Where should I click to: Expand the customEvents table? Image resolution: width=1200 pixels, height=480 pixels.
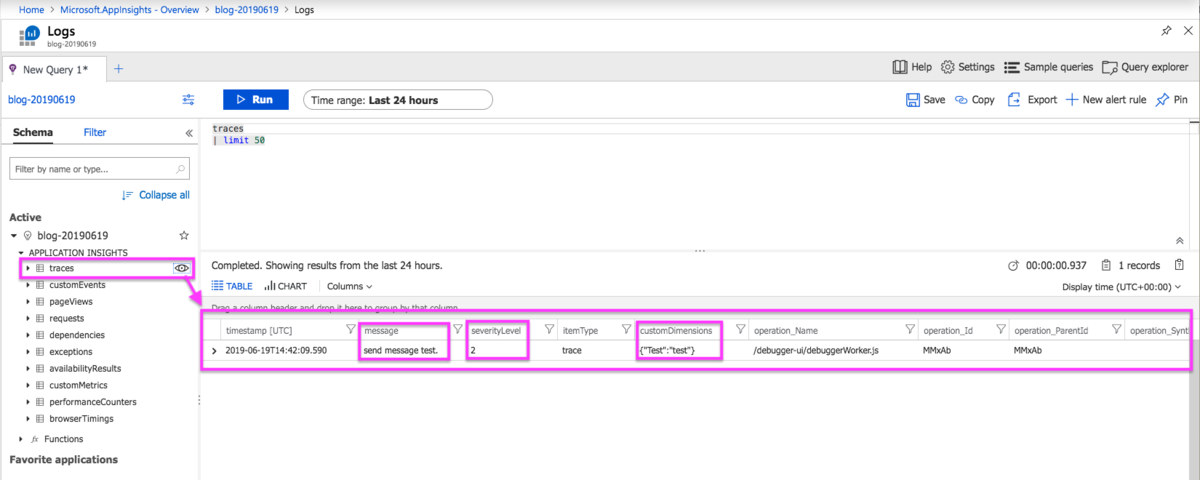(28, 285)
